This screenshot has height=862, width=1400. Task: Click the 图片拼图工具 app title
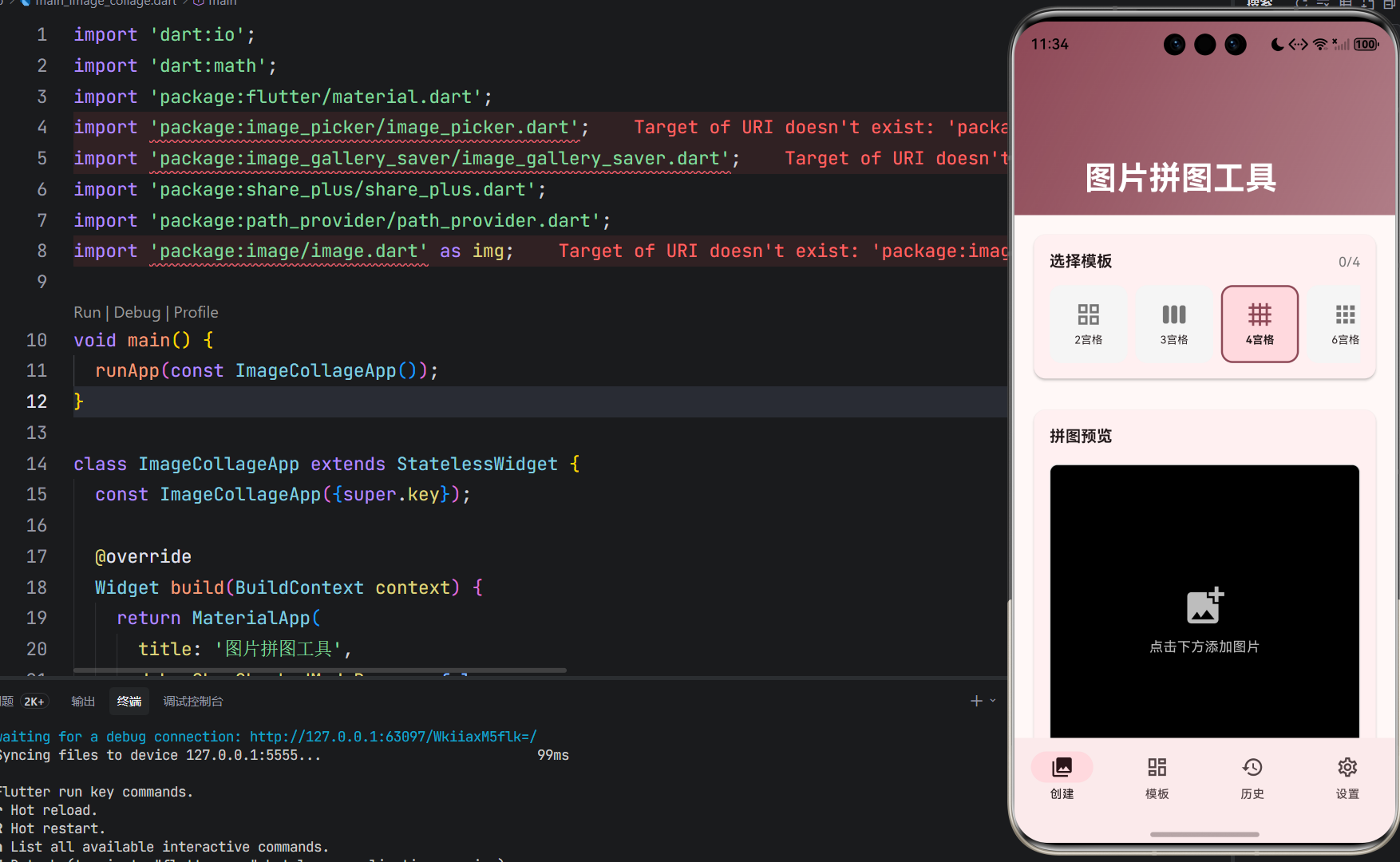point(1181,178)
